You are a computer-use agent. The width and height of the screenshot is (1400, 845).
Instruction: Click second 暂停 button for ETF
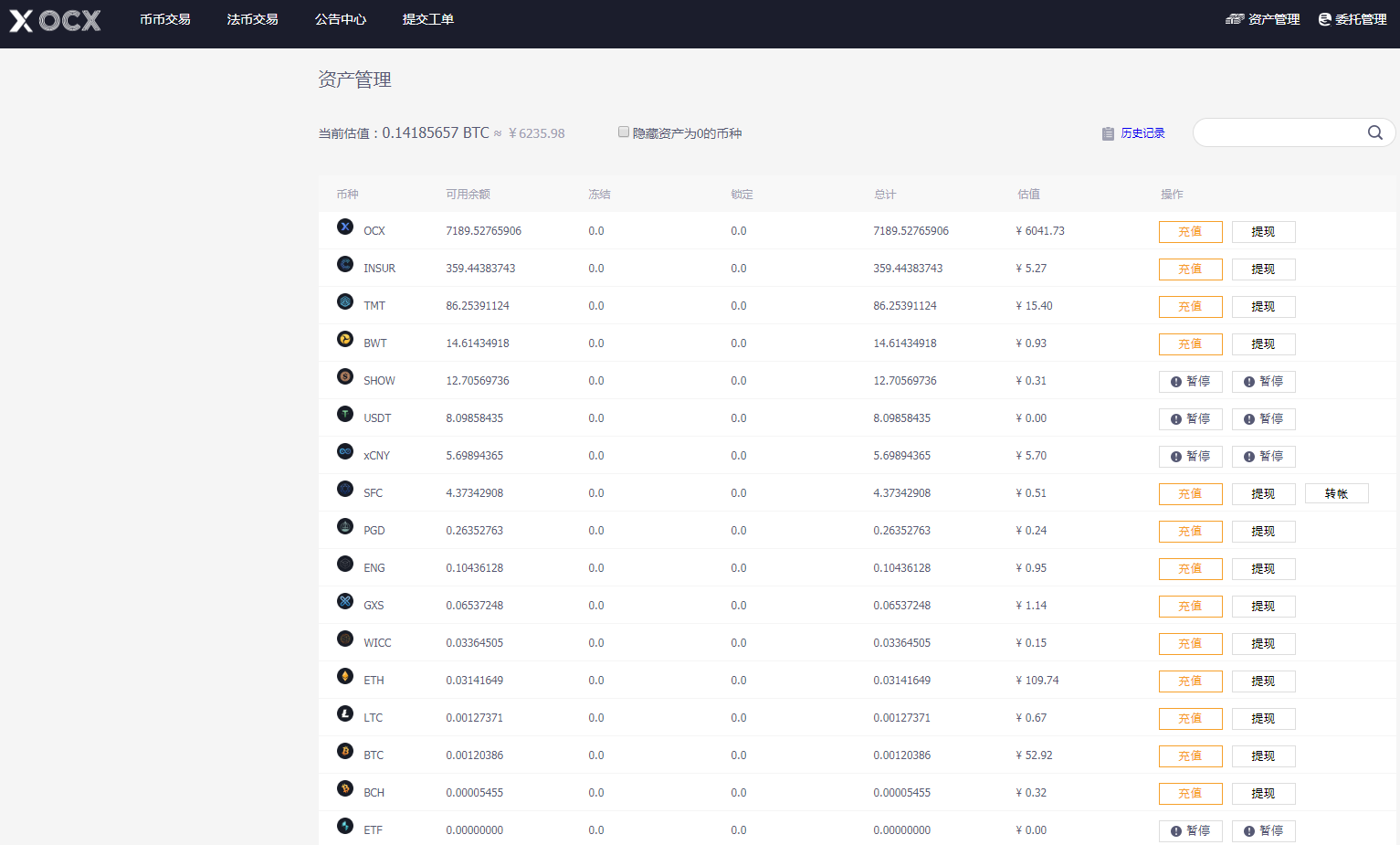tap(1264, 831)
